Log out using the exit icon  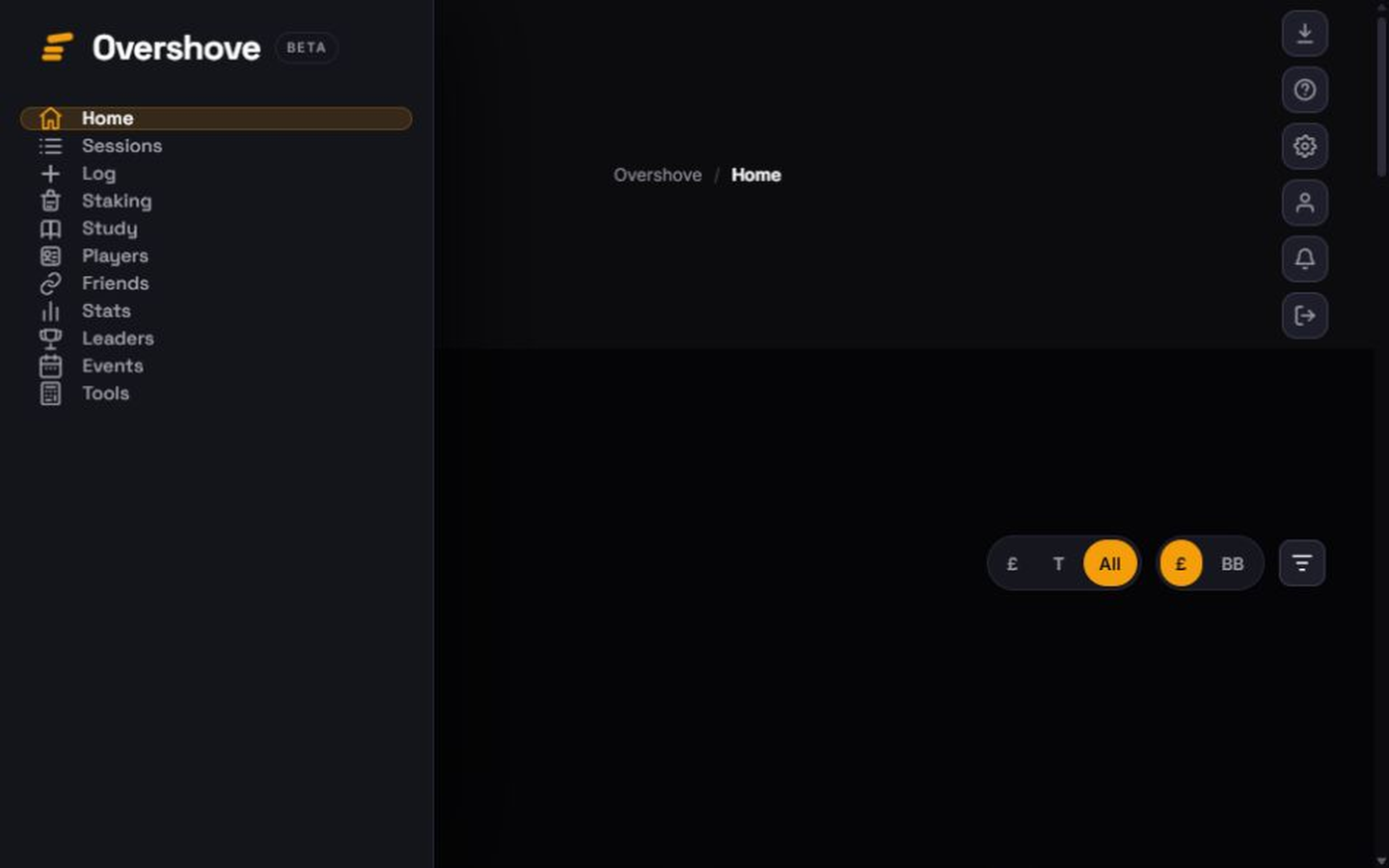click(x=1304, y=315)
